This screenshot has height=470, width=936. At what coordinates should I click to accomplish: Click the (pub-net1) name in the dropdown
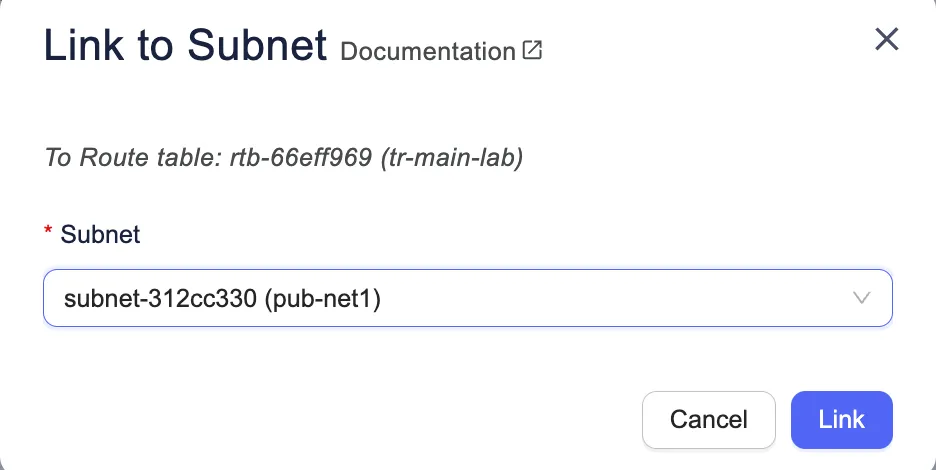click(x=323, y=298)
